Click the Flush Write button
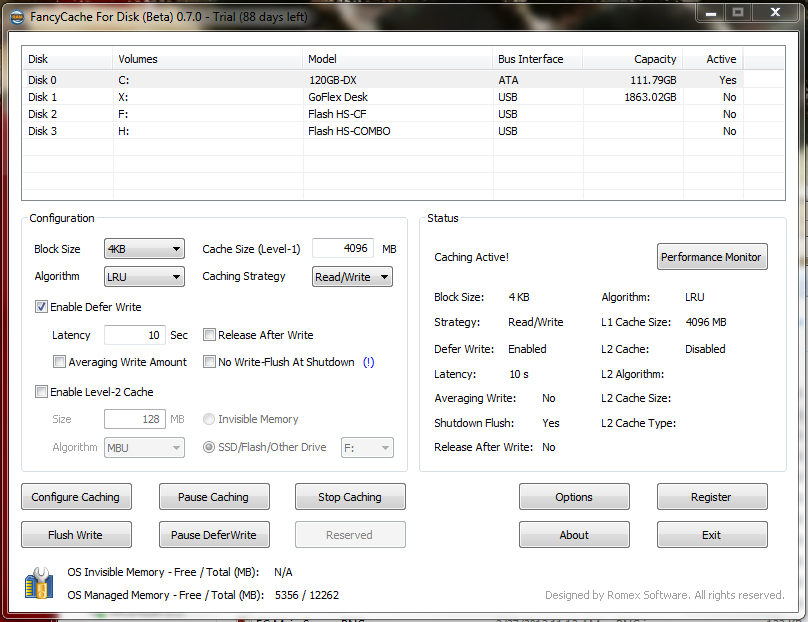 [x=75, y=535]
